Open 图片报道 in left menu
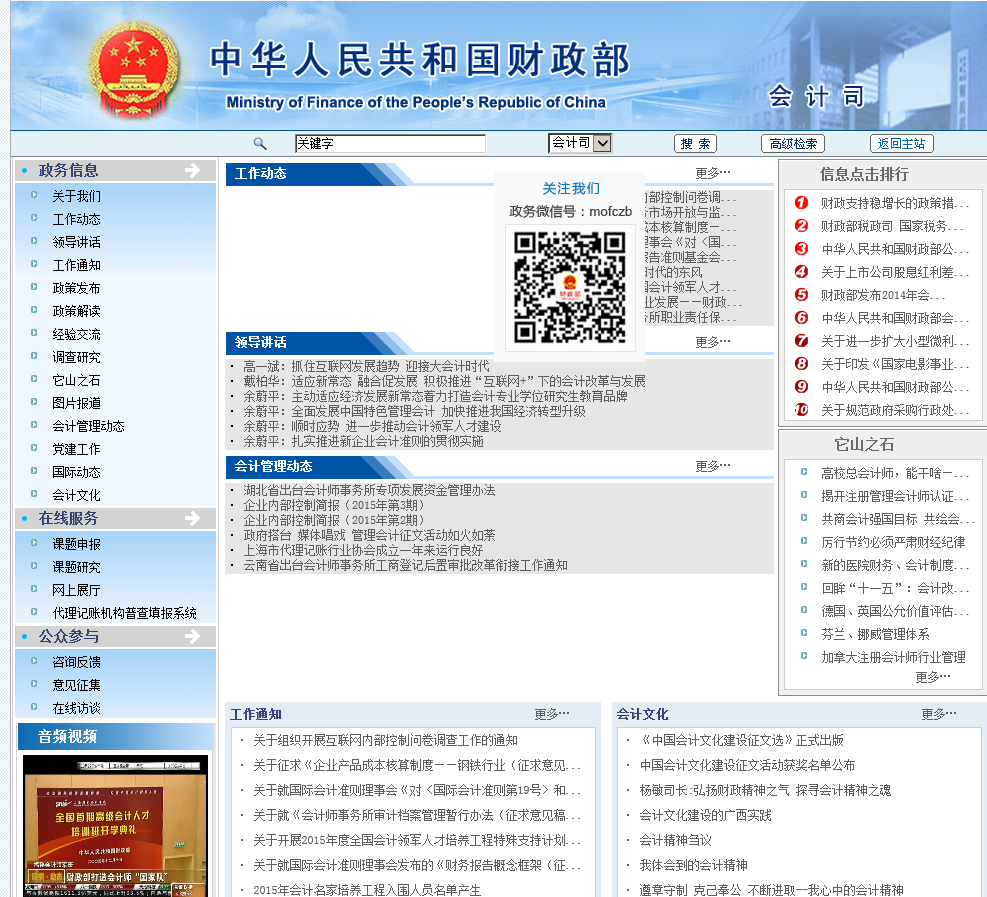The height and width of the screenshot is (897, 987). 76,403
